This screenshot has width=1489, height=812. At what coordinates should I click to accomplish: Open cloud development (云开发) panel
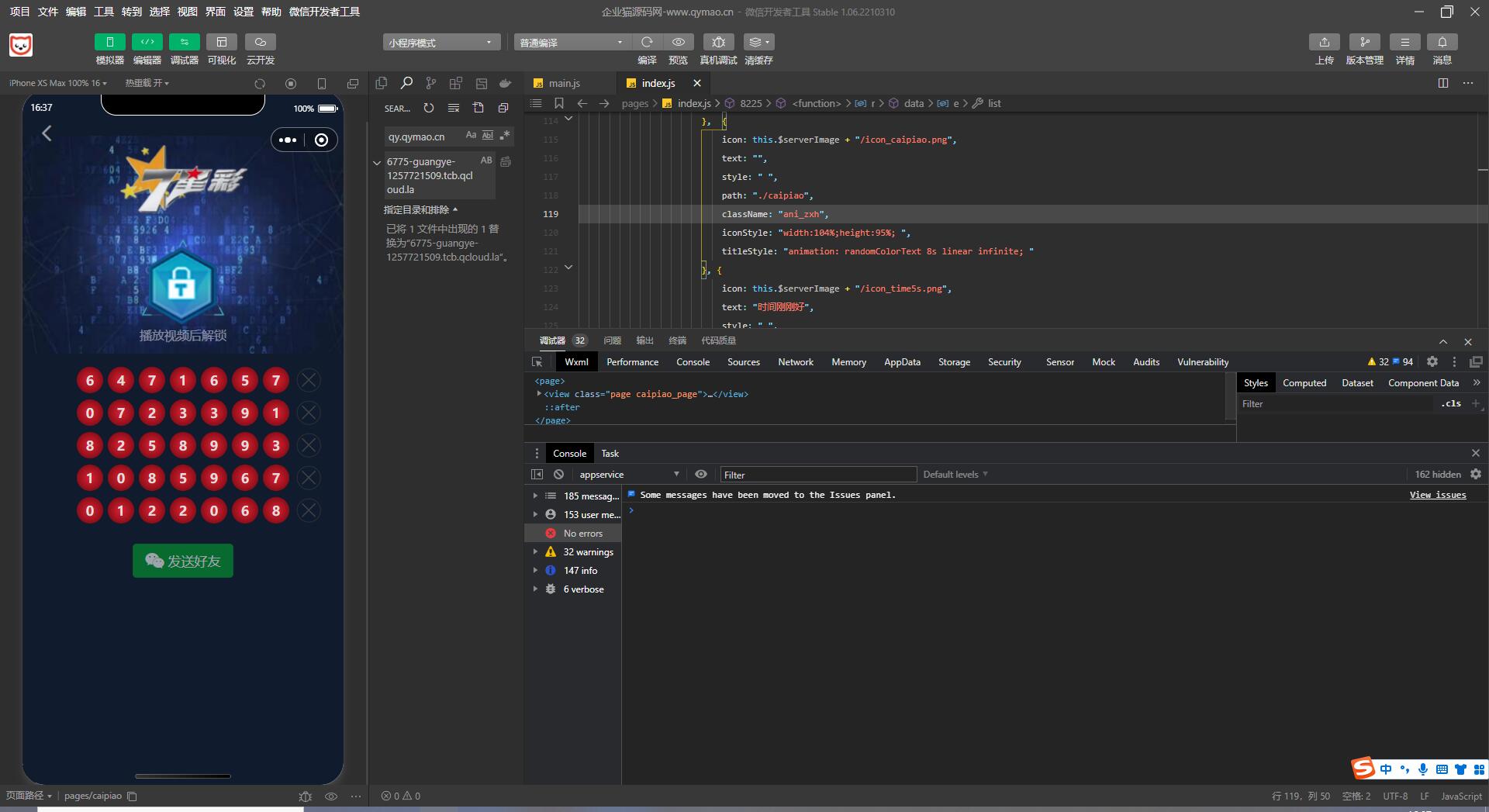point(261,42)
